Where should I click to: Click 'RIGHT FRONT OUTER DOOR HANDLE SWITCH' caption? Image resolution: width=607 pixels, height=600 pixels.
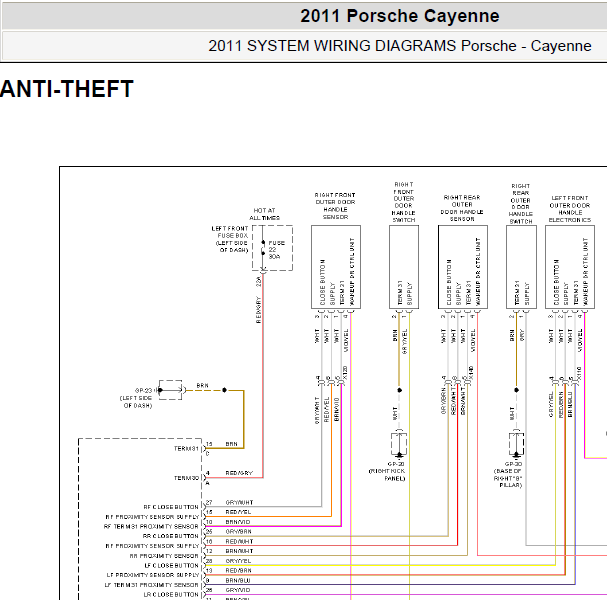point(404,202)
